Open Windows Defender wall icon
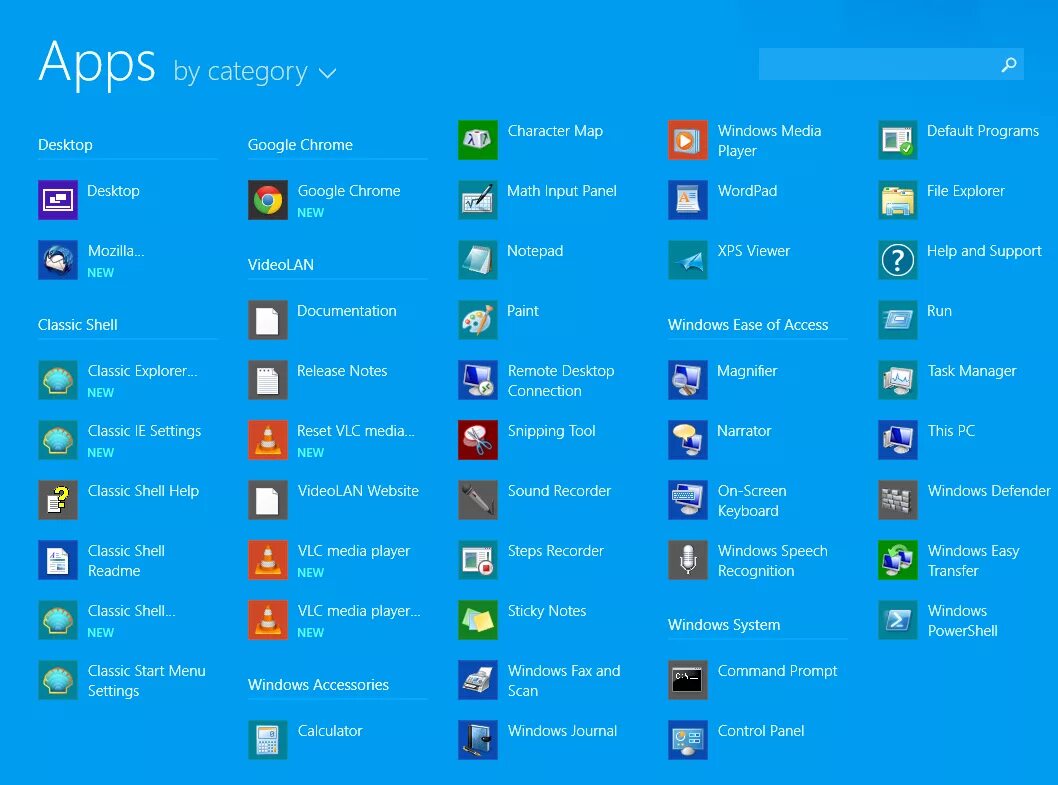This screenshot has width=1058, height=785. tap(898, 500)
